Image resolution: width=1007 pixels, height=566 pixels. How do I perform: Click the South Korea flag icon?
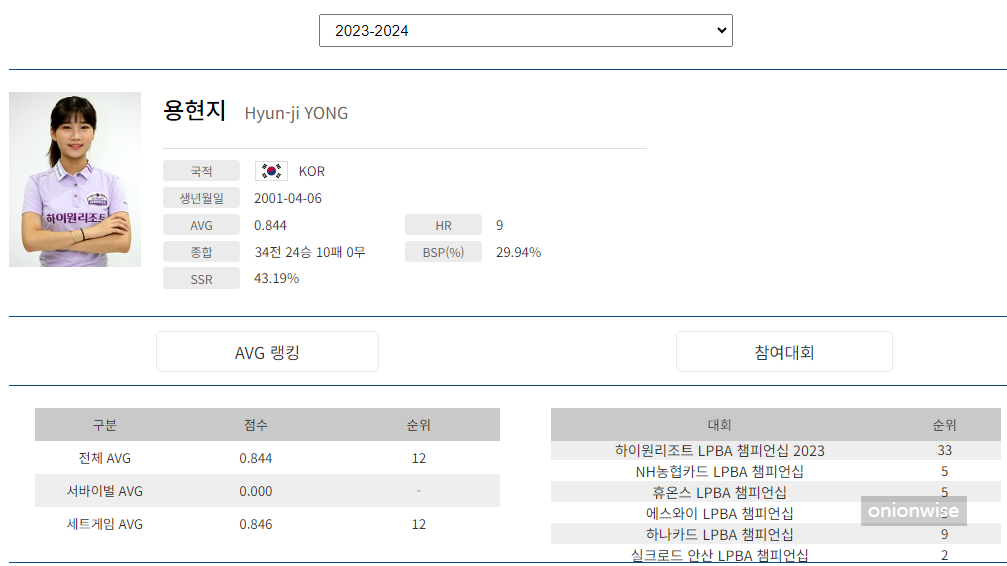(271, 171)
